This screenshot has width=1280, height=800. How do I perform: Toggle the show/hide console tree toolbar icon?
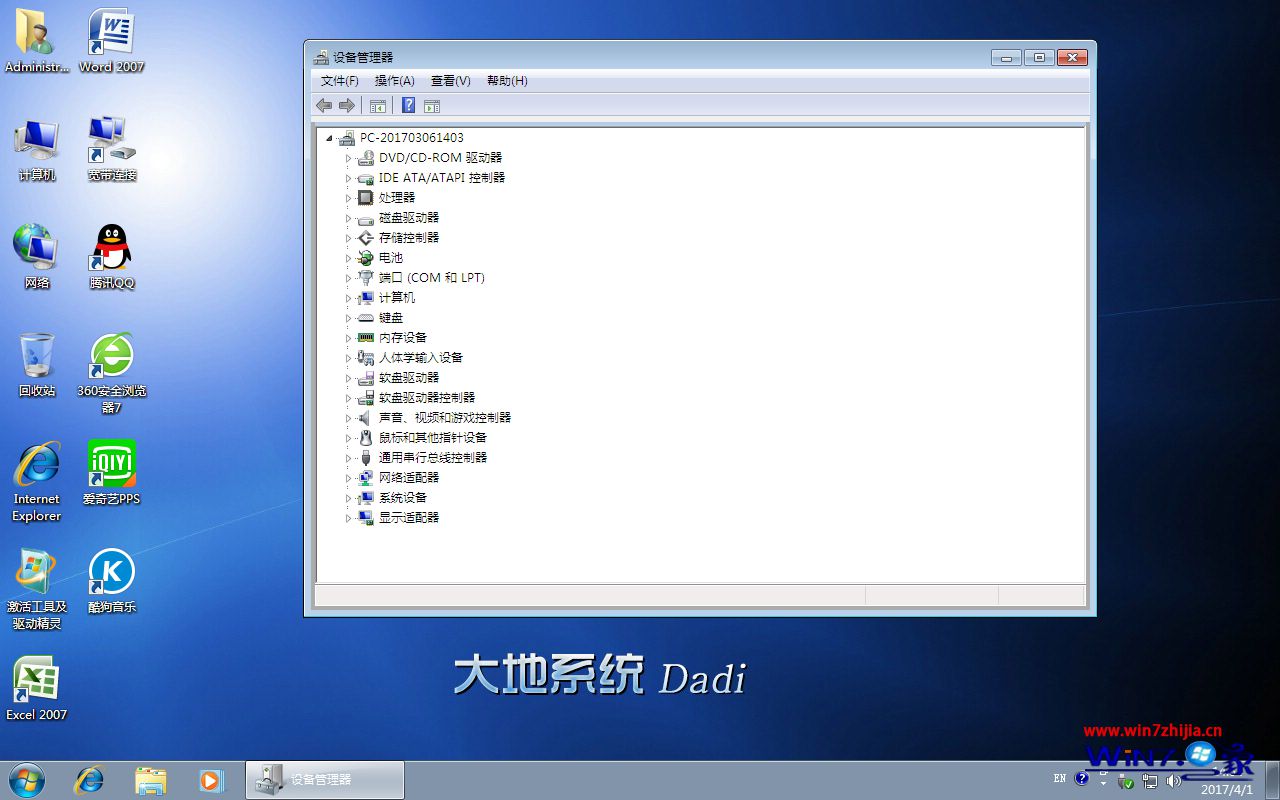click(378, 106)
